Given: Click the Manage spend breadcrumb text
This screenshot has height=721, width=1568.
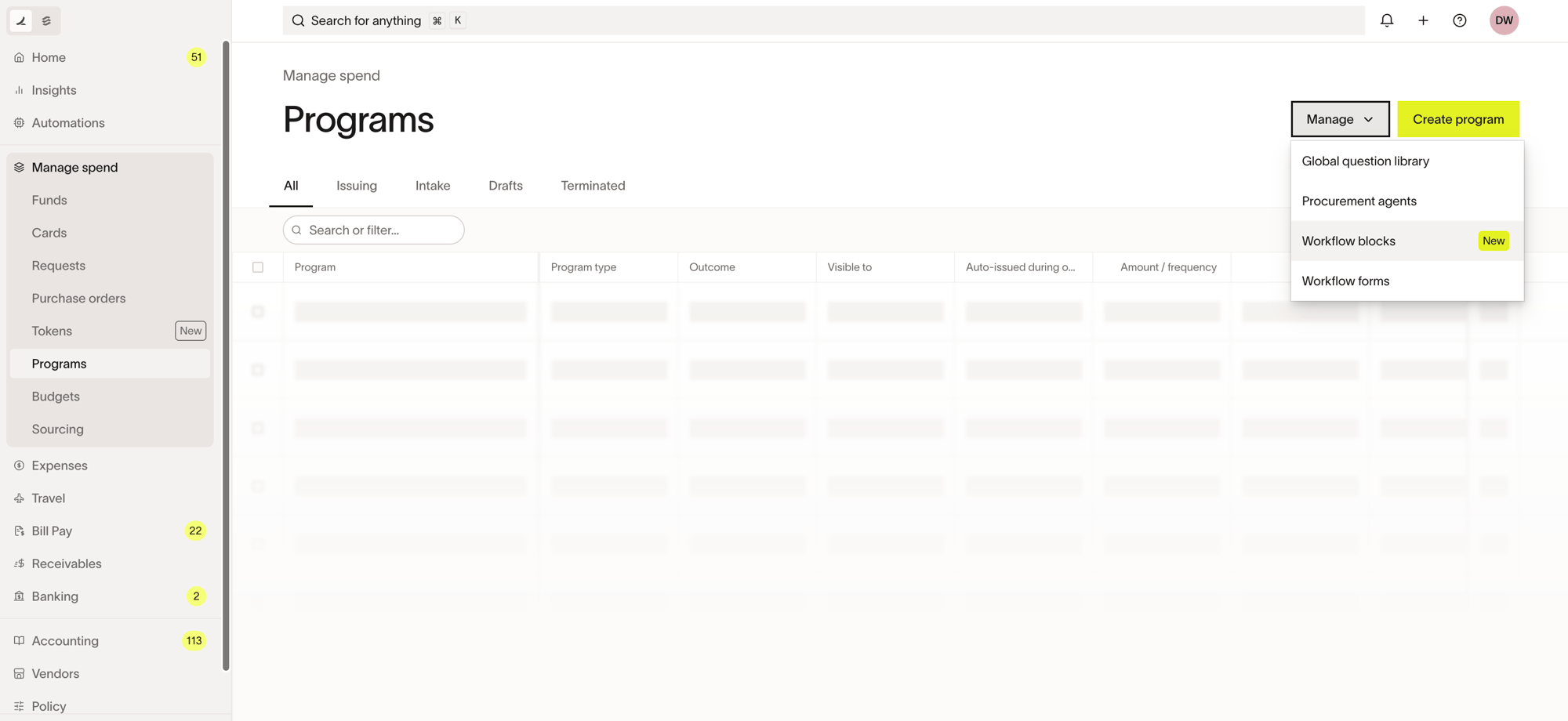Looking at the screenshot, I should point(331,76).
